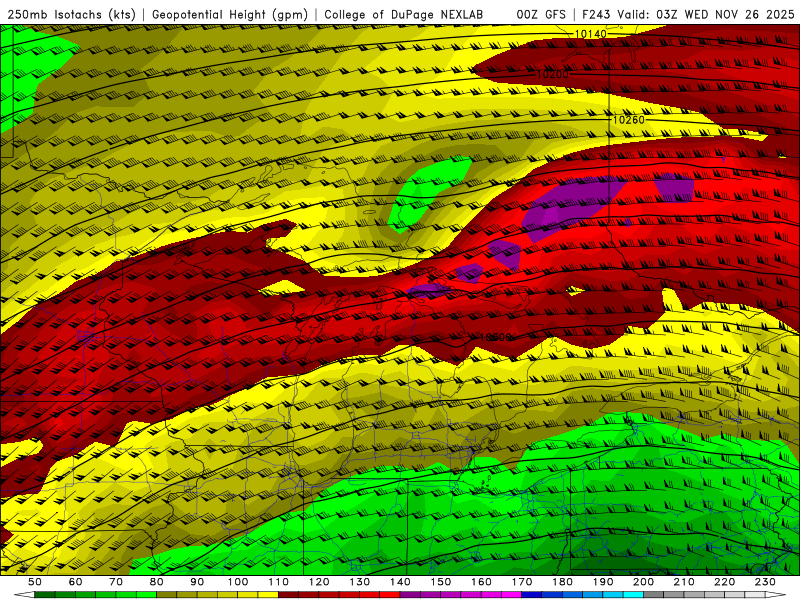Click the 160 value on the color scale
The image size is (800, 600).
tap(481, 582)
